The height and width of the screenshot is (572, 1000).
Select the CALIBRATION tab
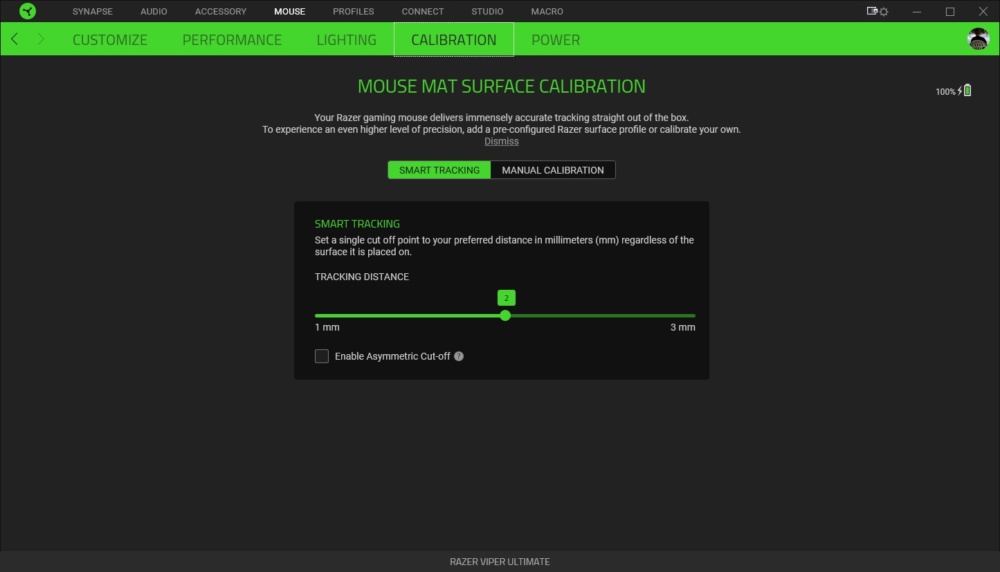tap(453, 40)
